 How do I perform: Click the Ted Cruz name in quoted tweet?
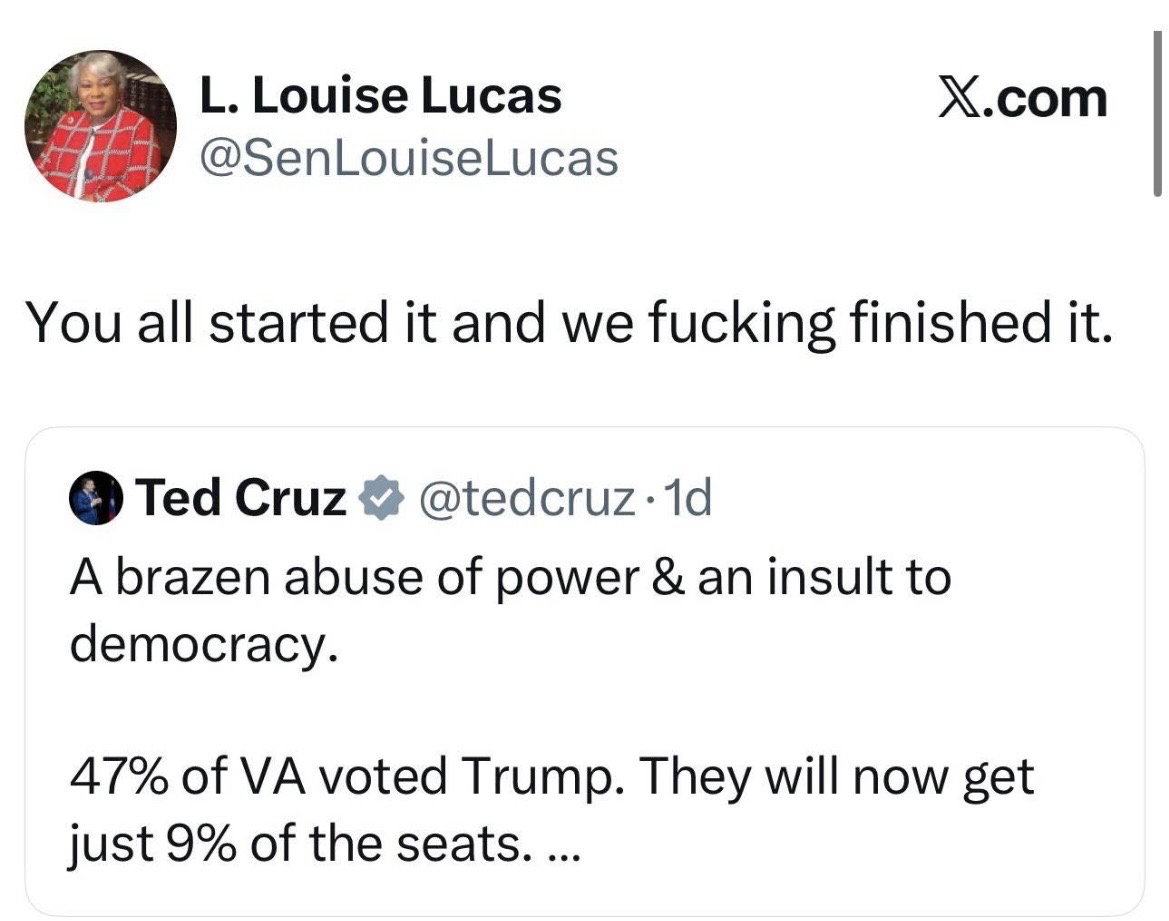(x=240, y=499)
